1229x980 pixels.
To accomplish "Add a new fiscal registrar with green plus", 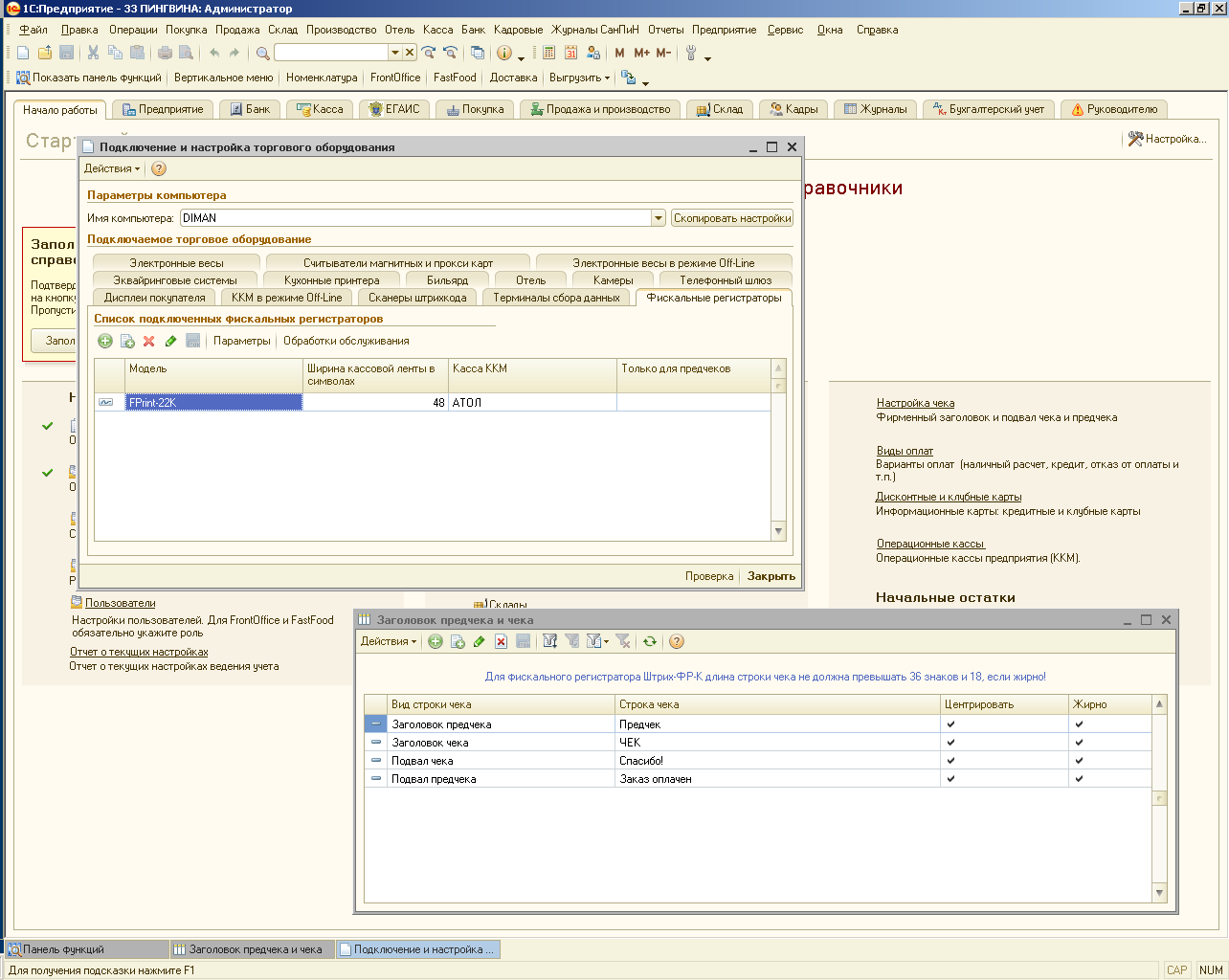I will [105, 341].
